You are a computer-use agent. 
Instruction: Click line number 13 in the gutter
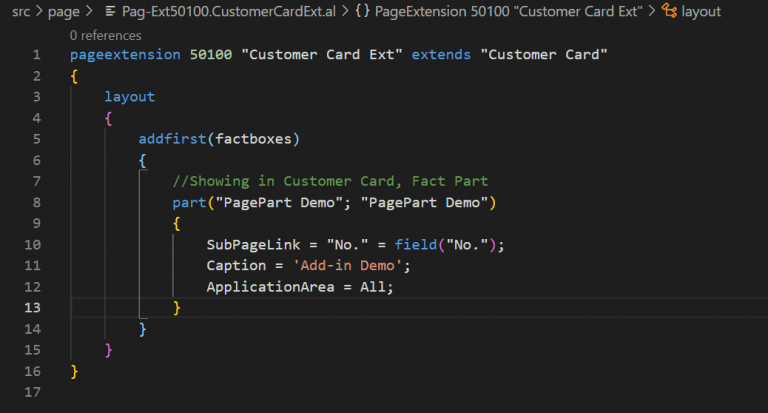point(35,307)
